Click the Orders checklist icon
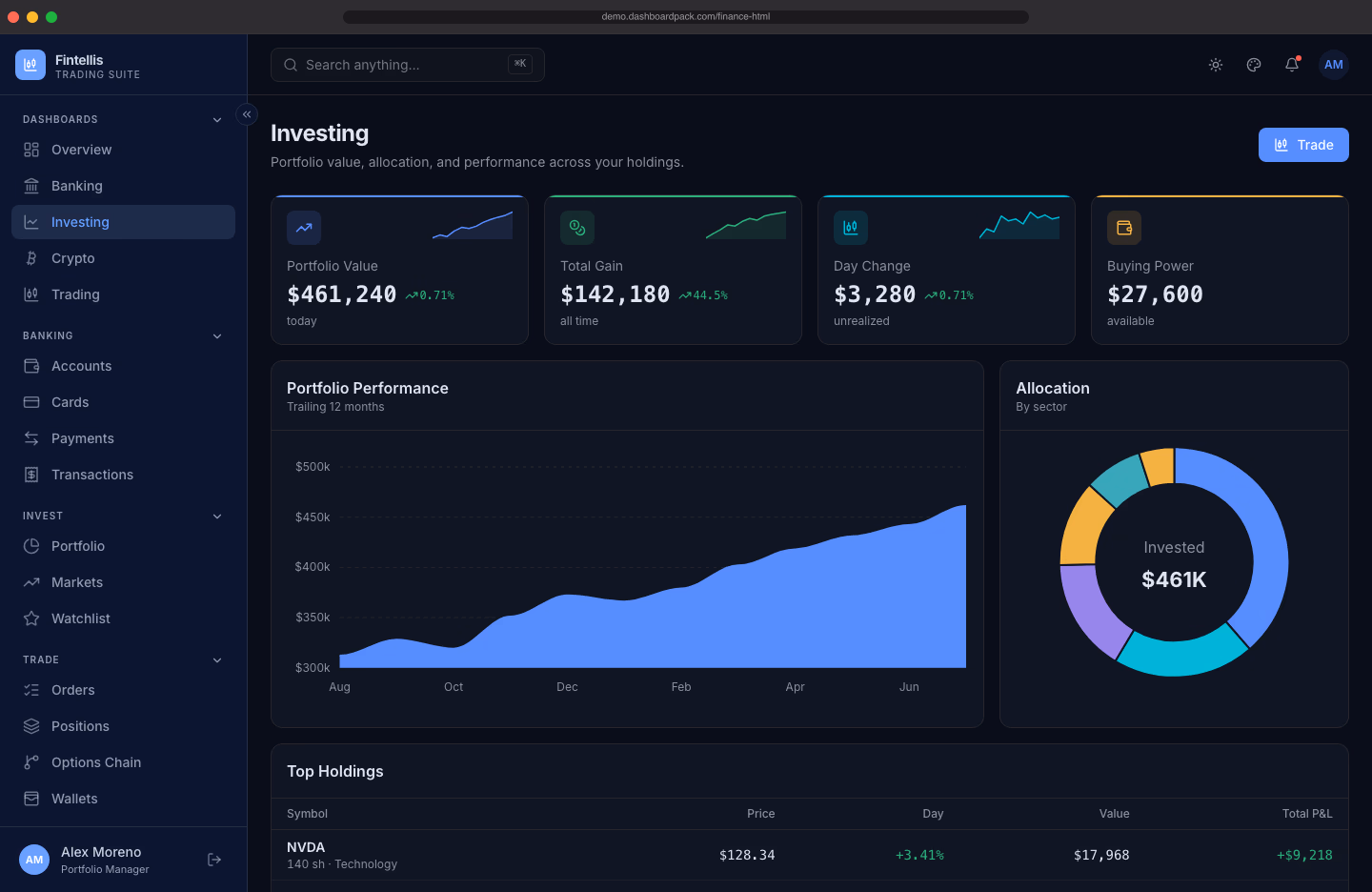The width and height of the screenshot is (1372, 892). [x=31, y=690]
